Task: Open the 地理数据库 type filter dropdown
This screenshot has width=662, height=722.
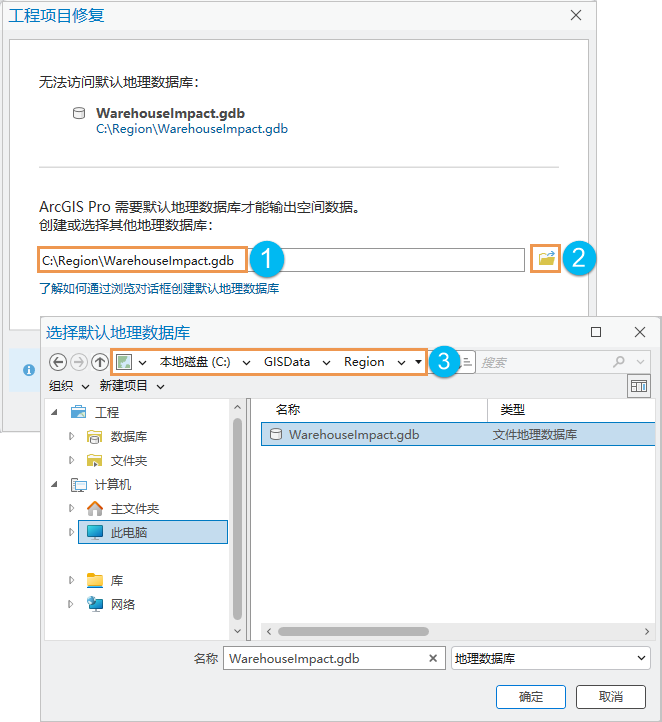Action: (x=641, y=658)
